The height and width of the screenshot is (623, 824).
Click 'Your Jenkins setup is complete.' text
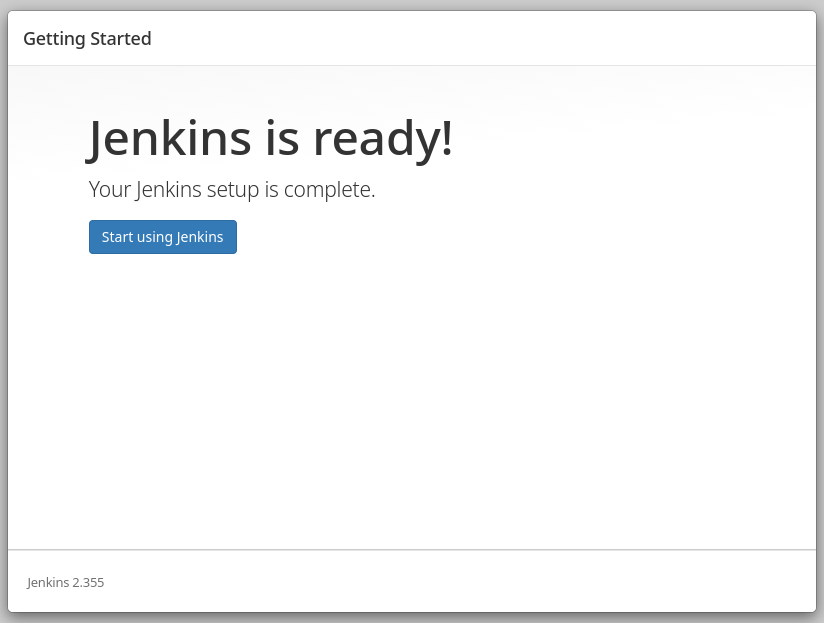[x=232, y=190]
